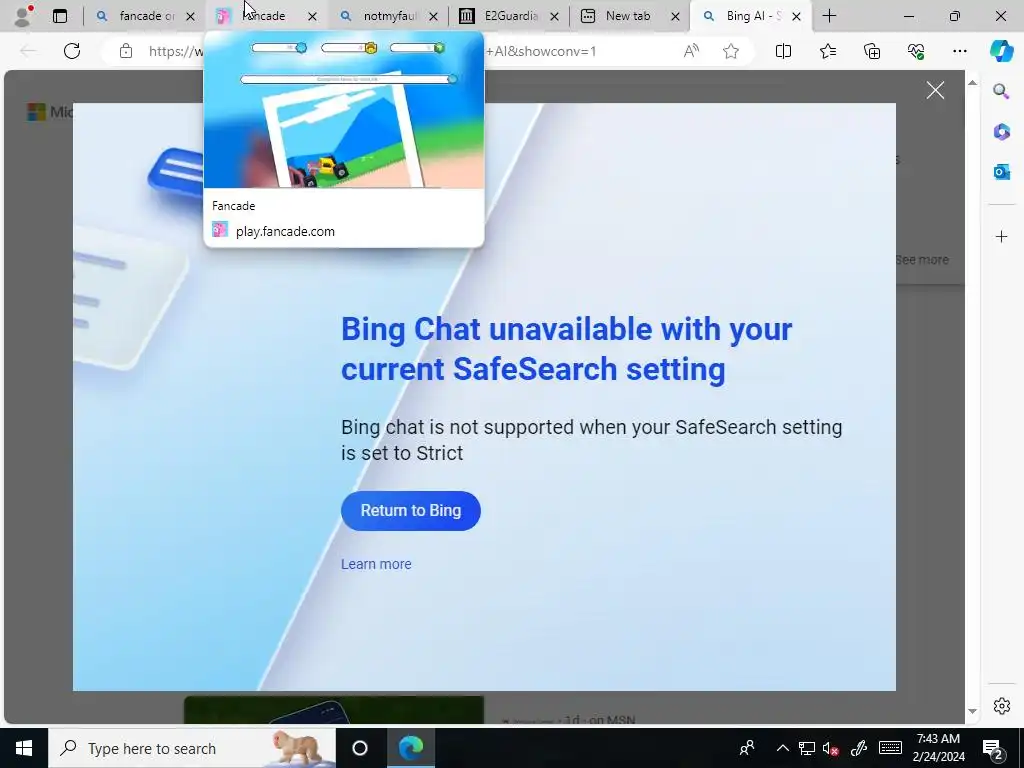Add this page to favorites
Screen dimensions: 1024x768
point(731,51)
